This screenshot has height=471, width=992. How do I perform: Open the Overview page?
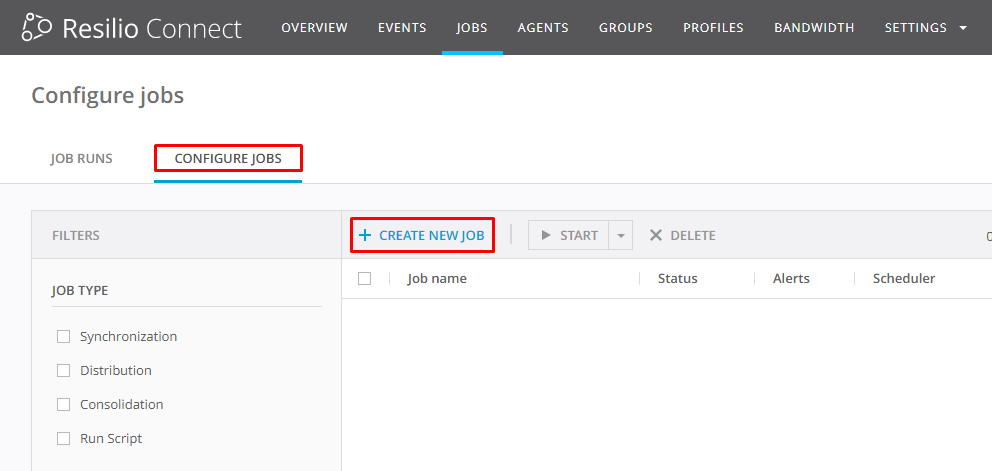pyautogui.click(x=314, y=28)
